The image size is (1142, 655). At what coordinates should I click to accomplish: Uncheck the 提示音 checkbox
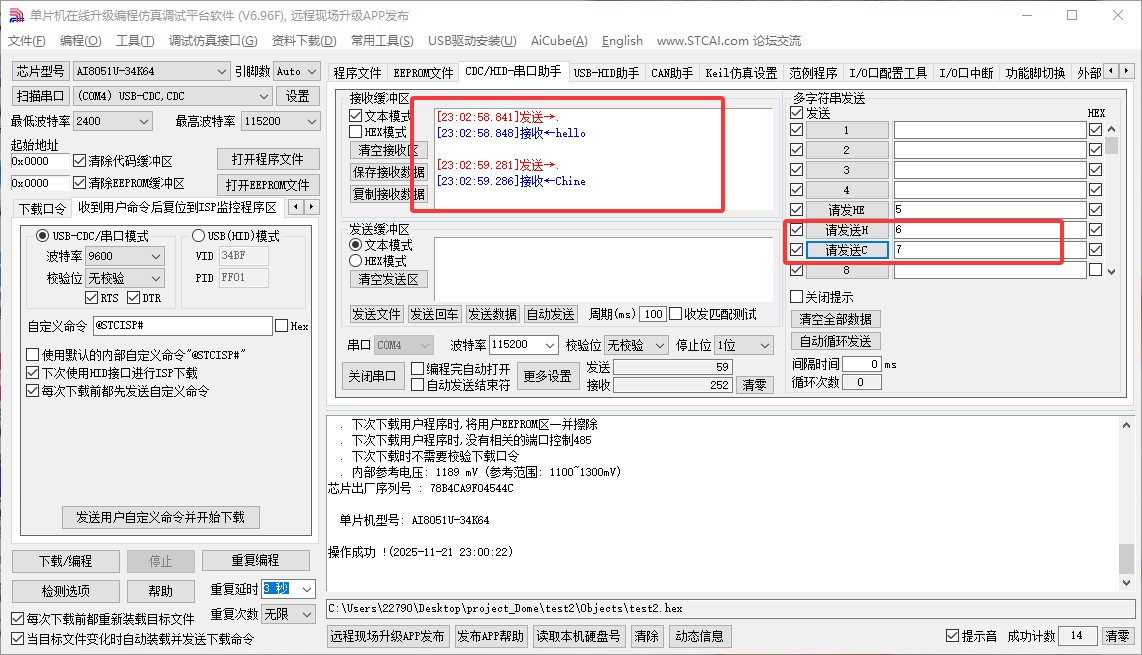(950, 635)
